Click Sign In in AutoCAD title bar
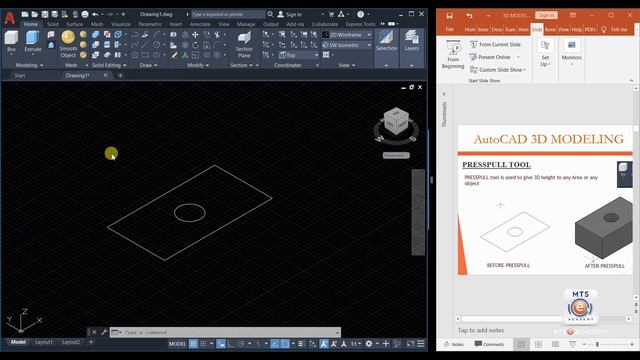Image resolution: width=640 pixels, height=360 pixels. (290, 14)
